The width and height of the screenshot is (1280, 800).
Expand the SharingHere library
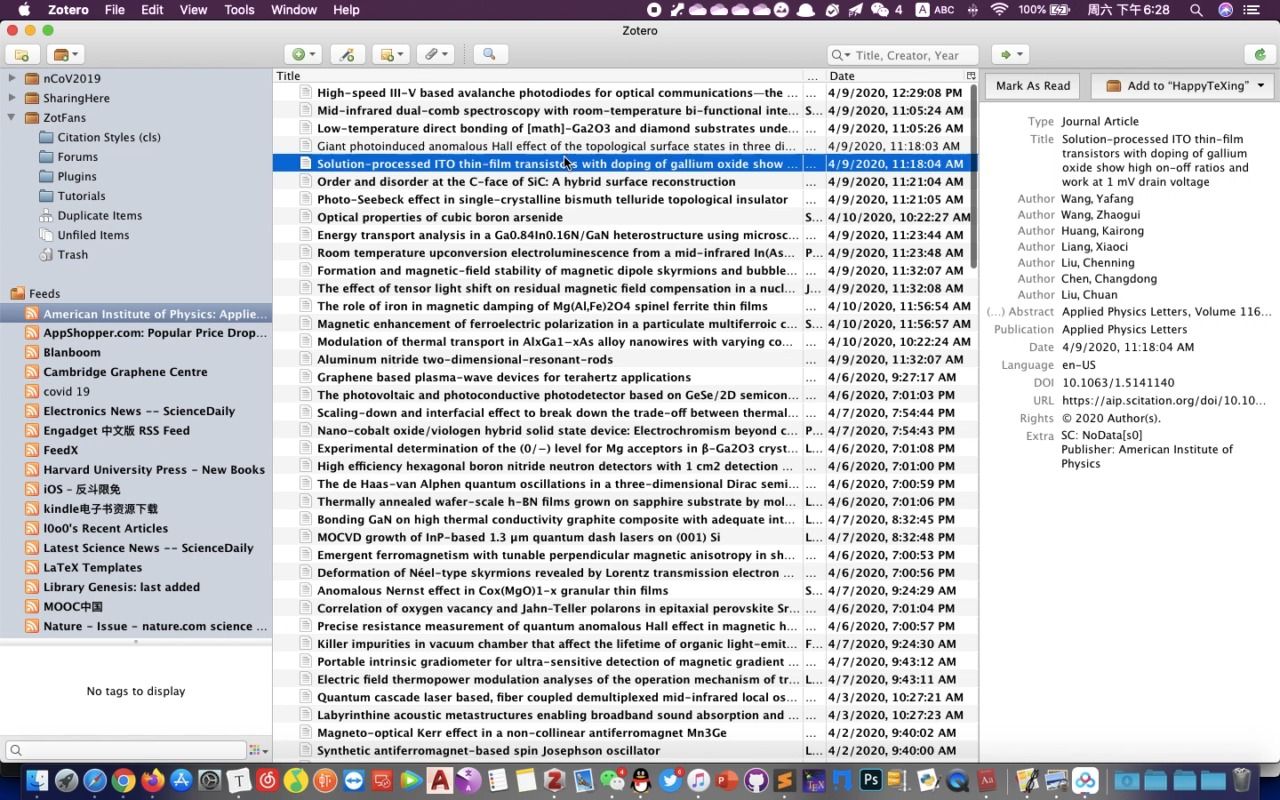12,98
